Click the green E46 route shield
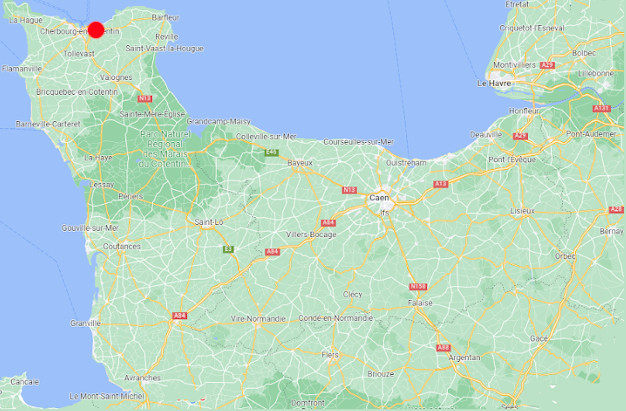This screenshot has height=411, width=626. tap(271, 153)
